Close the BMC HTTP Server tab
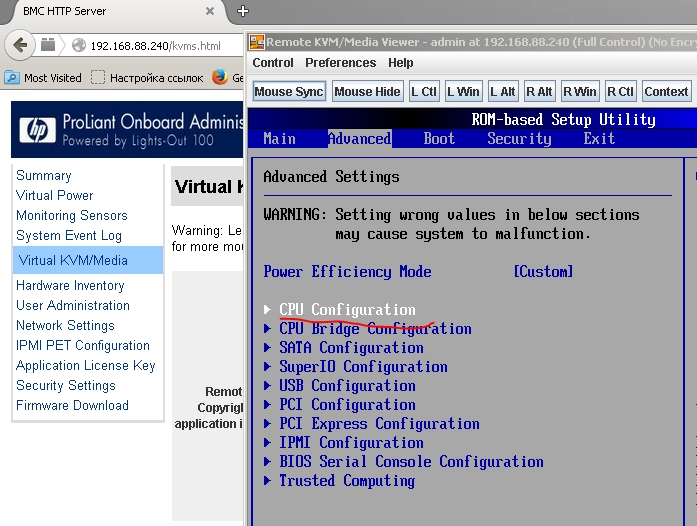This screenshot has height=526, width=697. pyautogui.click(x=210, y=11)
